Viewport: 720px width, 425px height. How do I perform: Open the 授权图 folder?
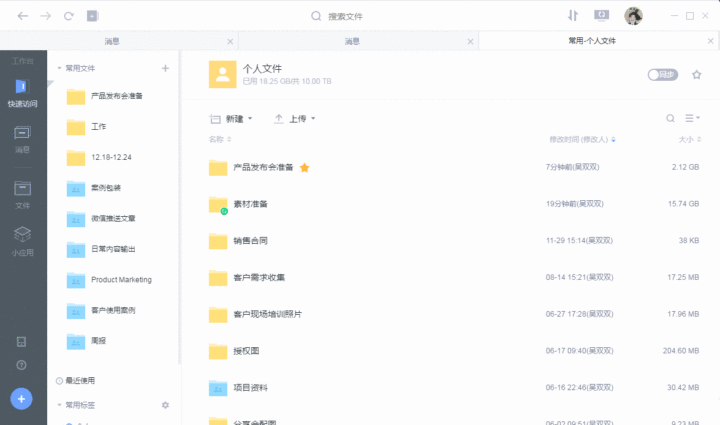click(x=246, y=351)
